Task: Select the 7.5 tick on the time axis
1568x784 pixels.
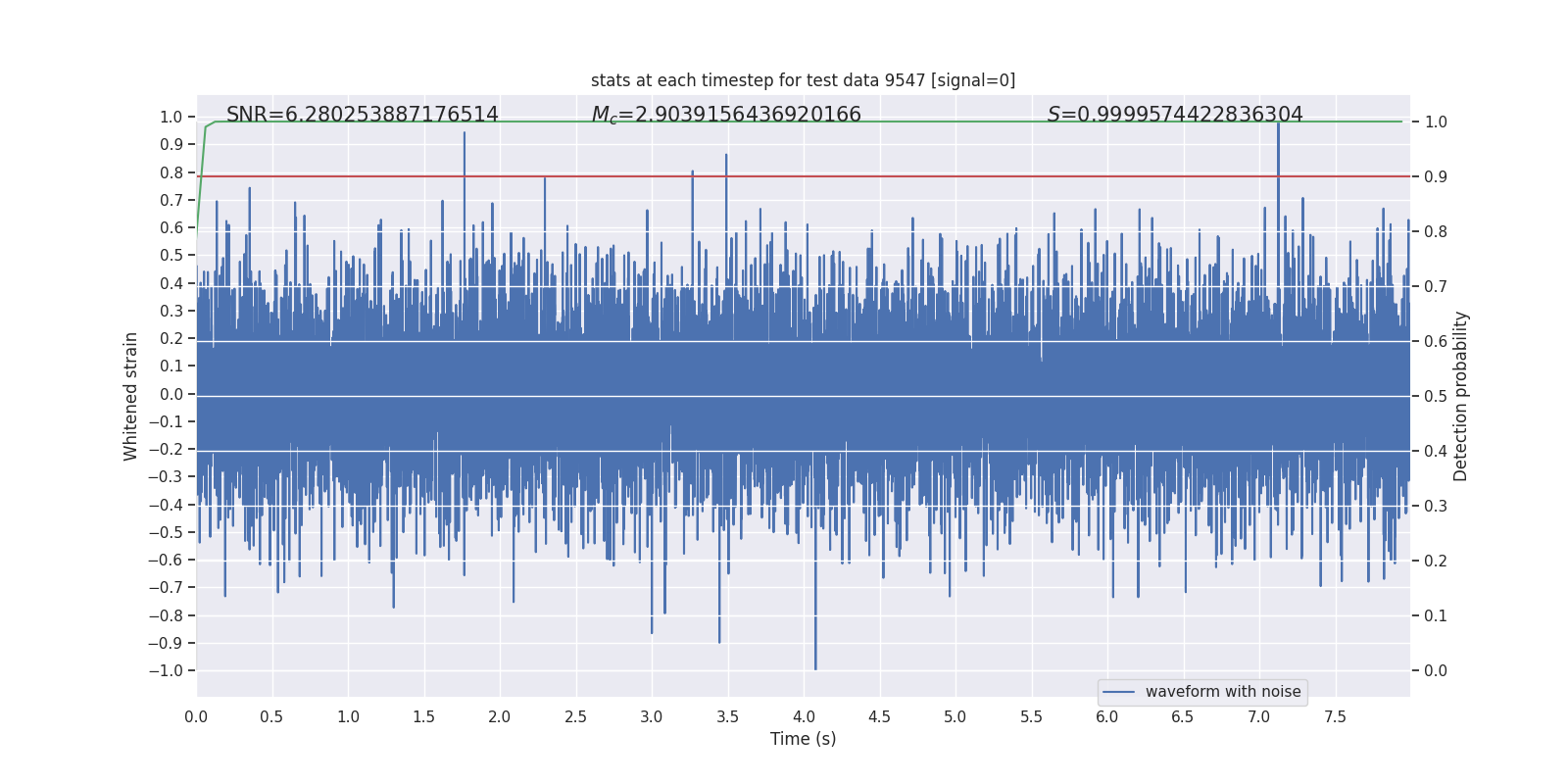Action: coord(1335,716)
